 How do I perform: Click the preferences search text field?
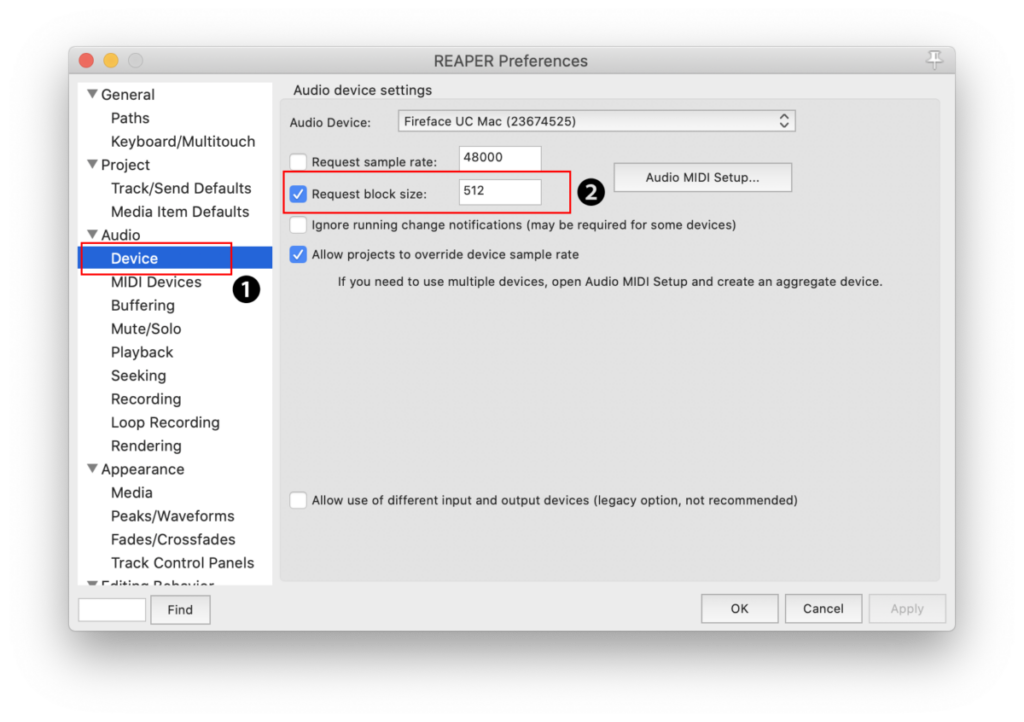click(112, 609)
